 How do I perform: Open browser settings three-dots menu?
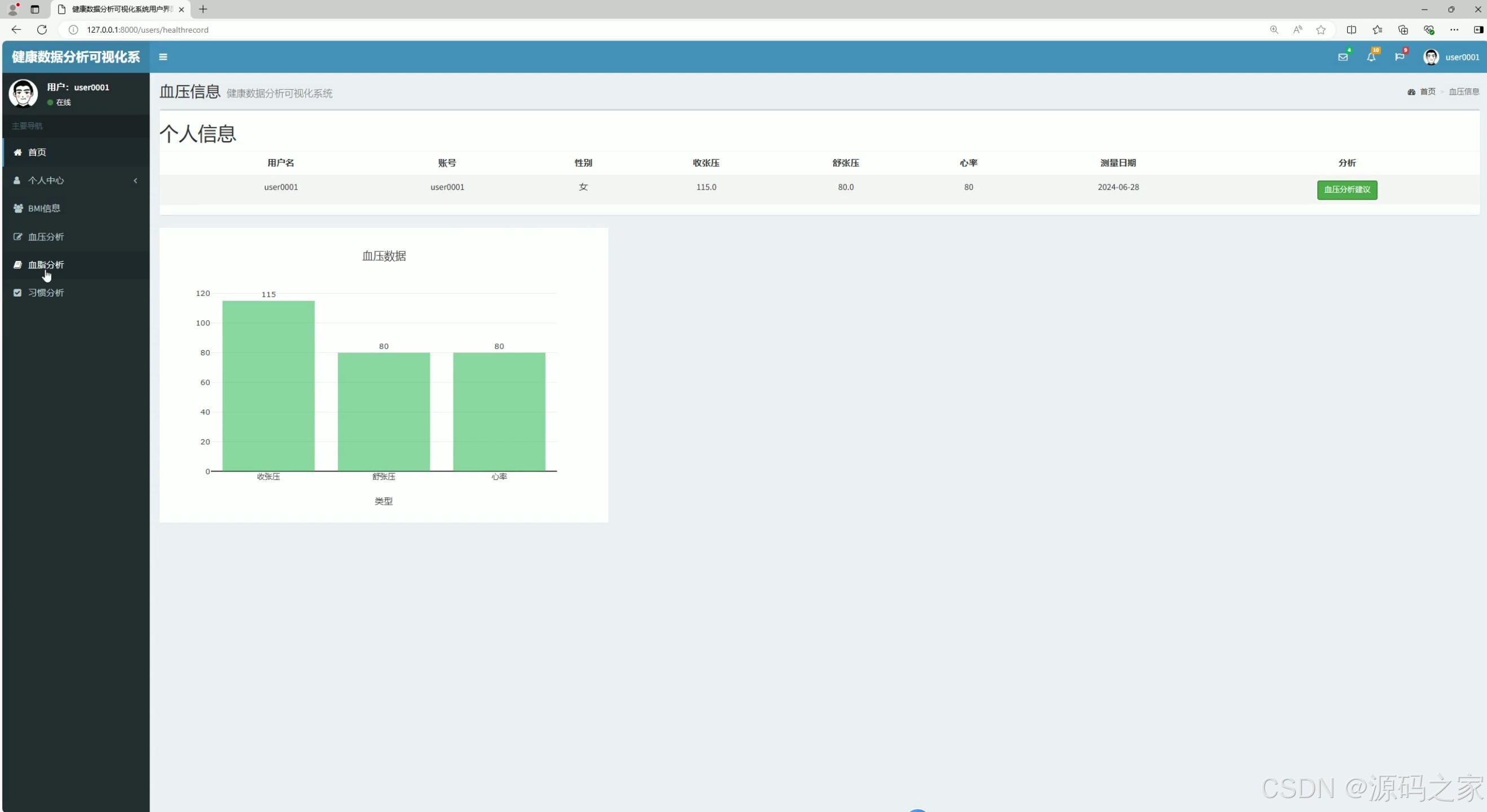pyautogui.click(x=1454, y=29)
